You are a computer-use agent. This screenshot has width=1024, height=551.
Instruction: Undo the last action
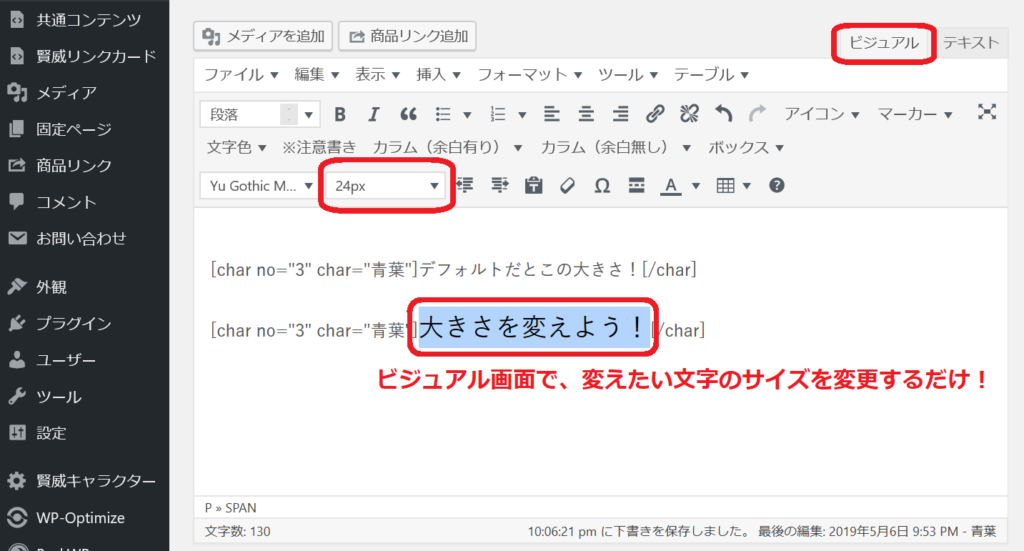pyautogui.click(x=724, y=114)
